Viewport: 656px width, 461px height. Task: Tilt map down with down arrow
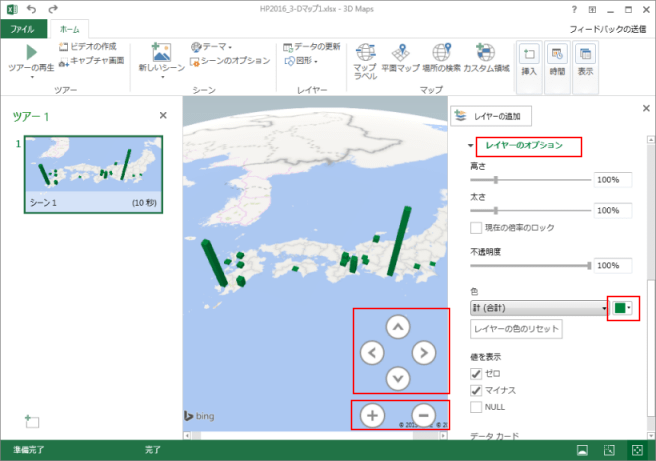[398, 379]
